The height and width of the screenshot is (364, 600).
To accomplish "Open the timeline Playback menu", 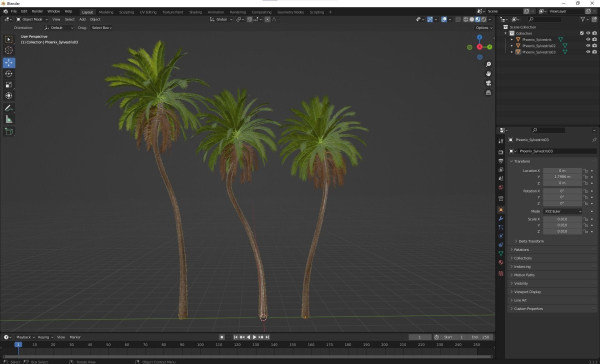I will pos(25,337).
